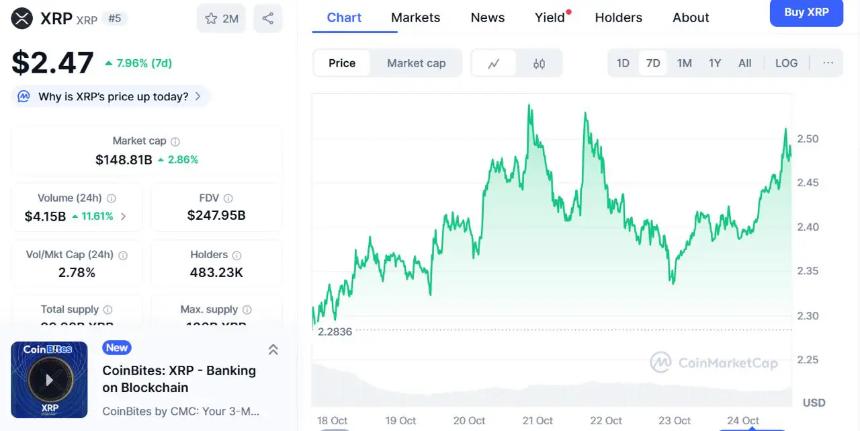Screen dimensions: 860x431
Task: Switch to the candlestick chart icon
Action: (x=539, y=63)
